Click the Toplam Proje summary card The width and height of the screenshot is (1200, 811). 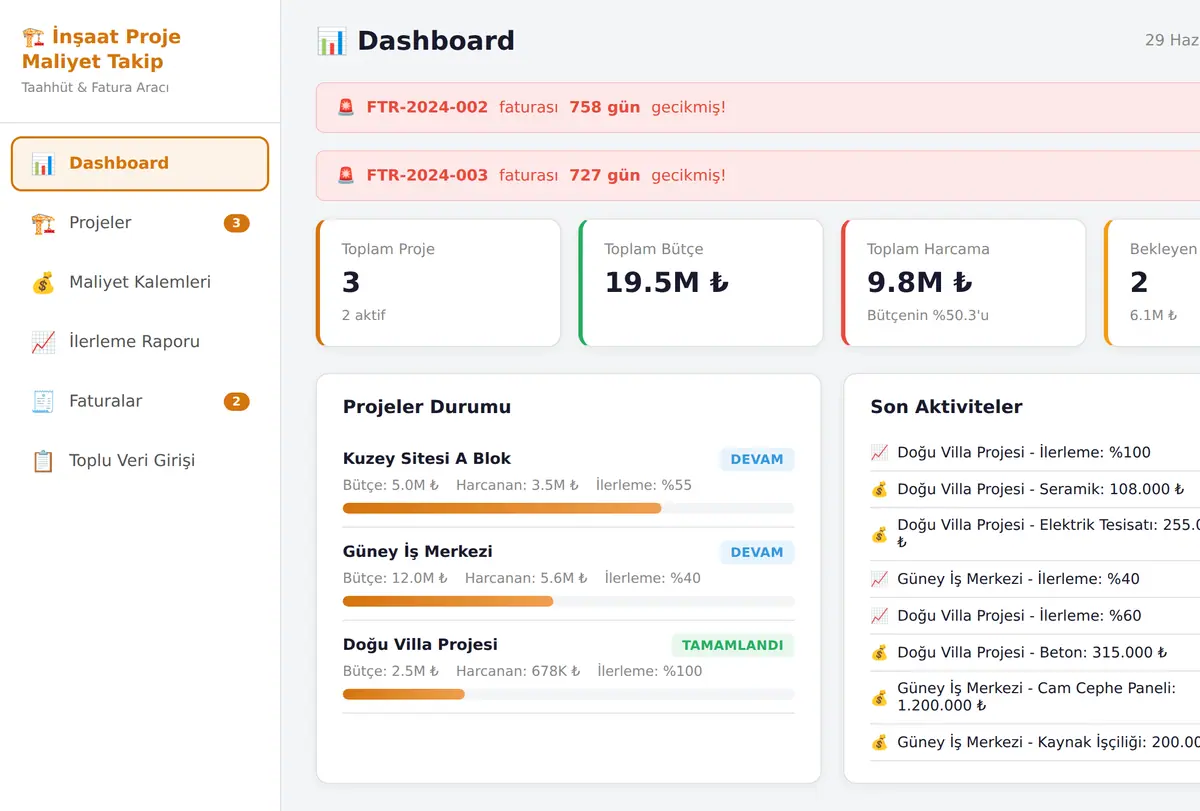pos(438,283)
